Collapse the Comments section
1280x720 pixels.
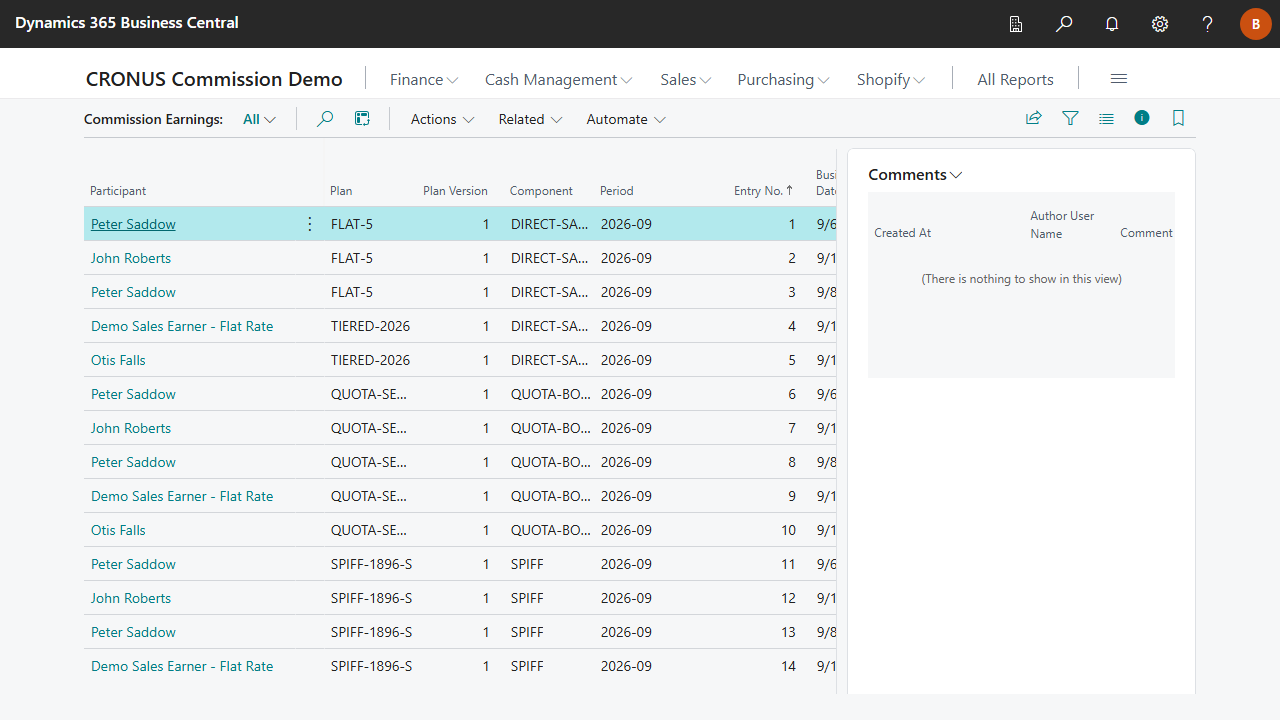915,175
